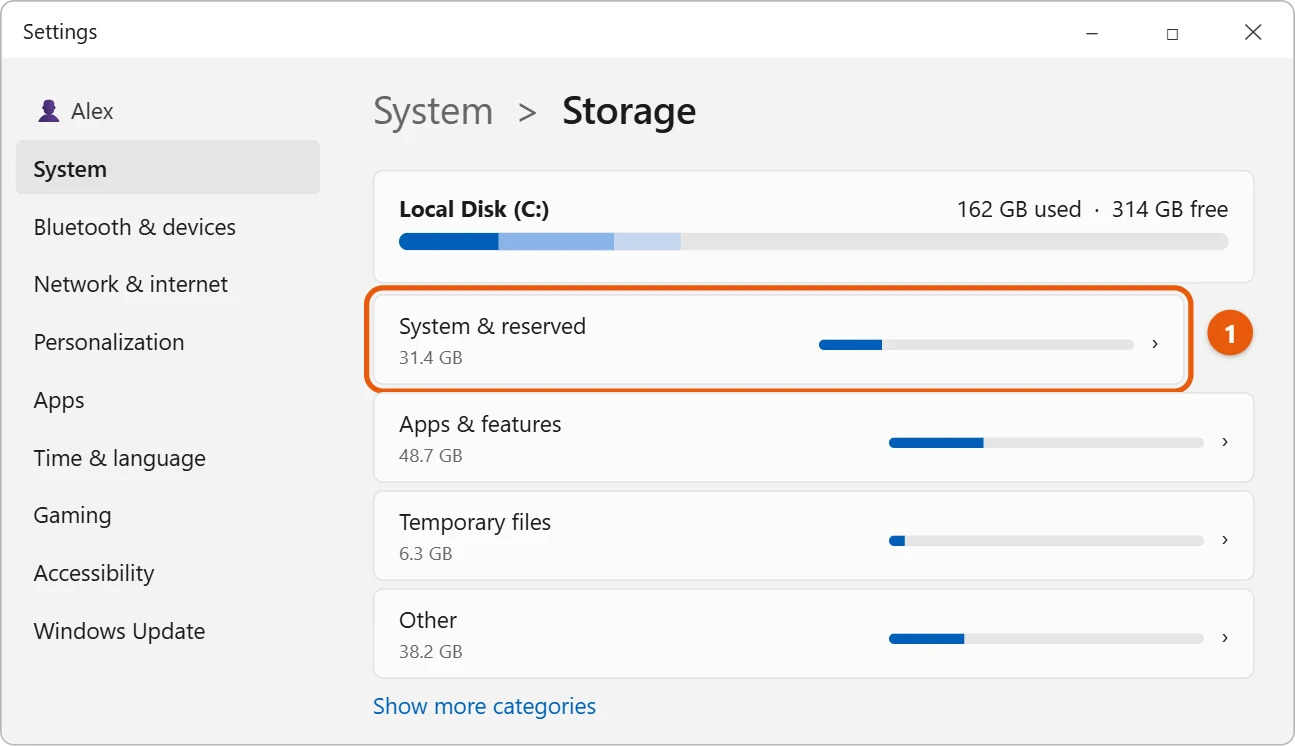Click Show more categories link
Image resolution: width=1295 pixels, height=746 pixels.
(484, 706)
